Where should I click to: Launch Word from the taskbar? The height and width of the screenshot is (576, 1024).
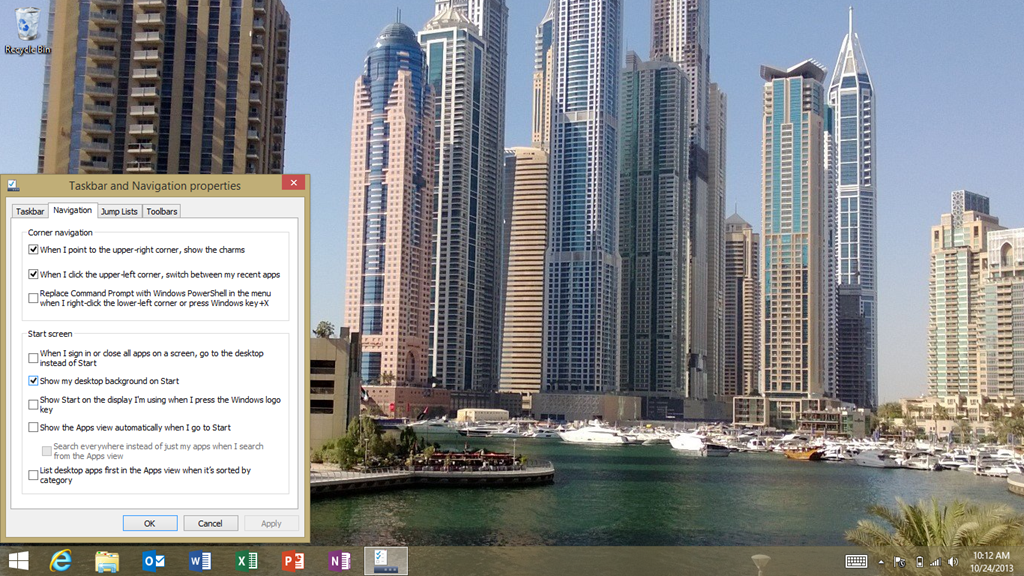click(200, 561)
